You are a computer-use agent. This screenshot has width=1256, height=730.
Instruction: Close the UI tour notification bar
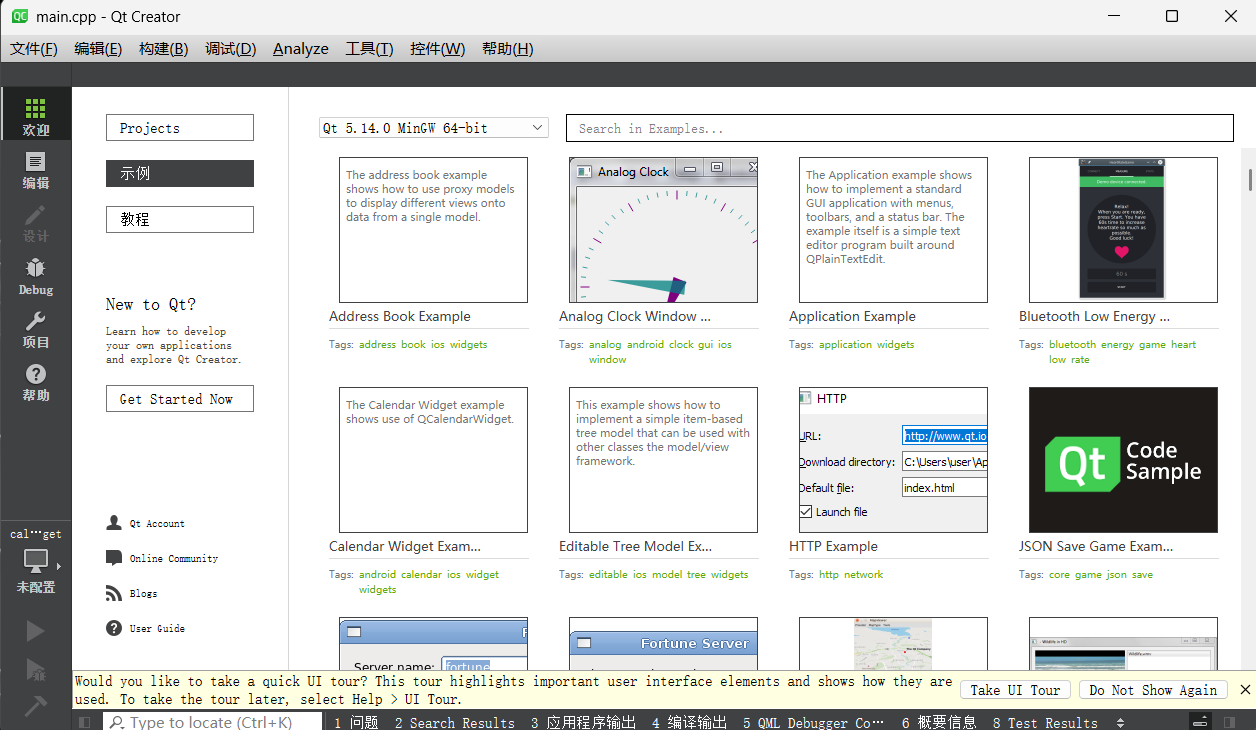[x=1245, y=689]
